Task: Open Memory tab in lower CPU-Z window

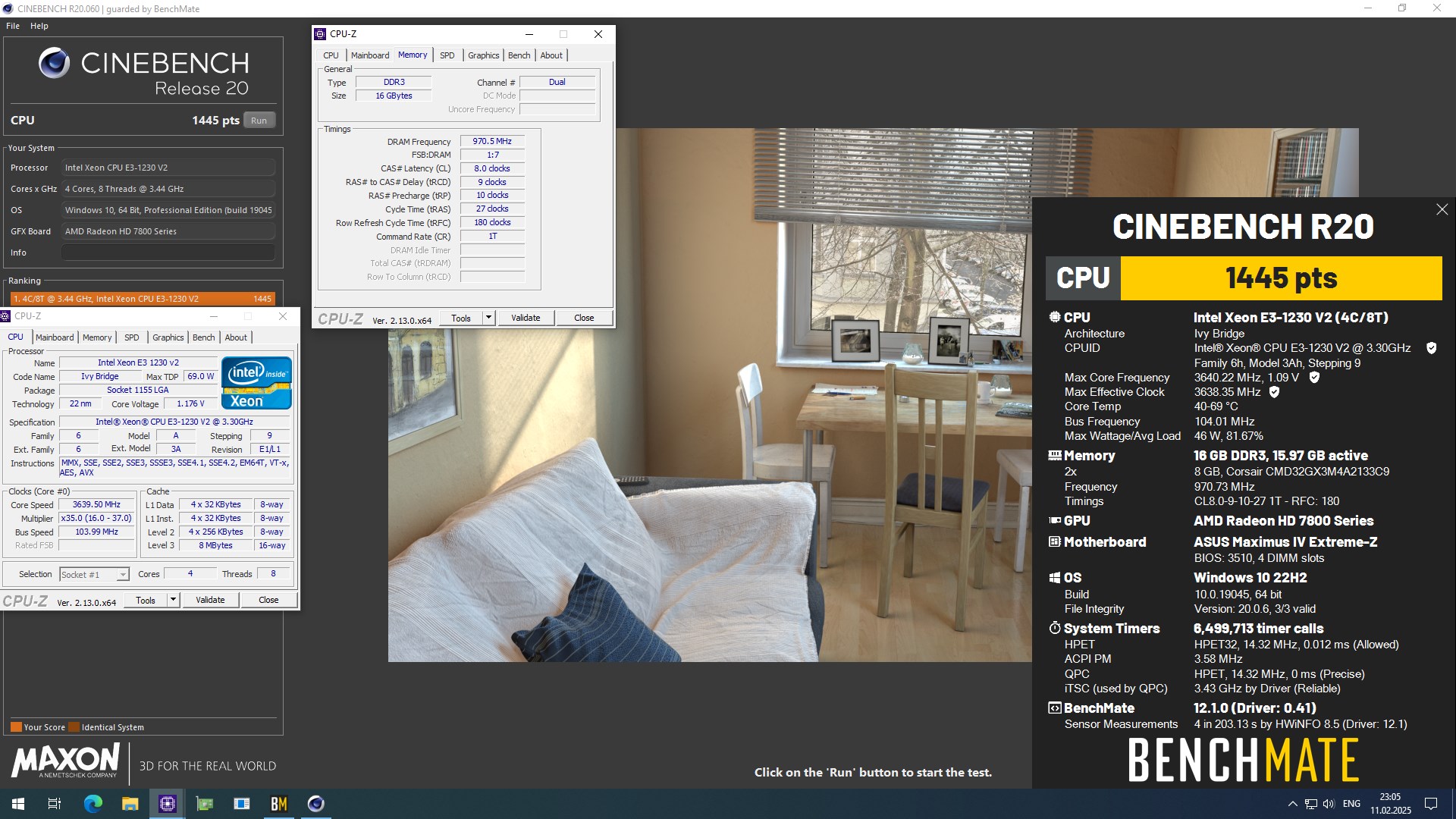Action: [97, 337]
